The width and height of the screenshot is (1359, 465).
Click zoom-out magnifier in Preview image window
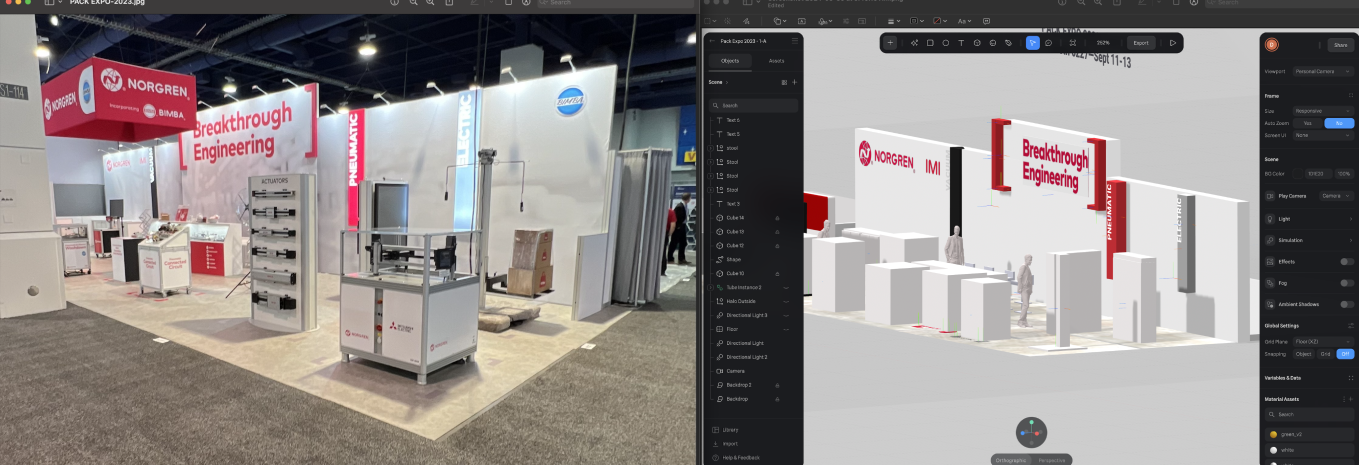tap(414, 3)
